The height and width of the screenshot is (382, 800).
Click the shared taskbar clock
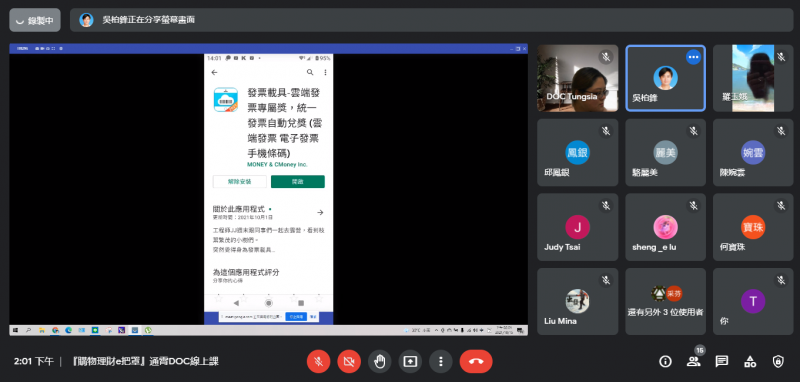coord(503,330)
